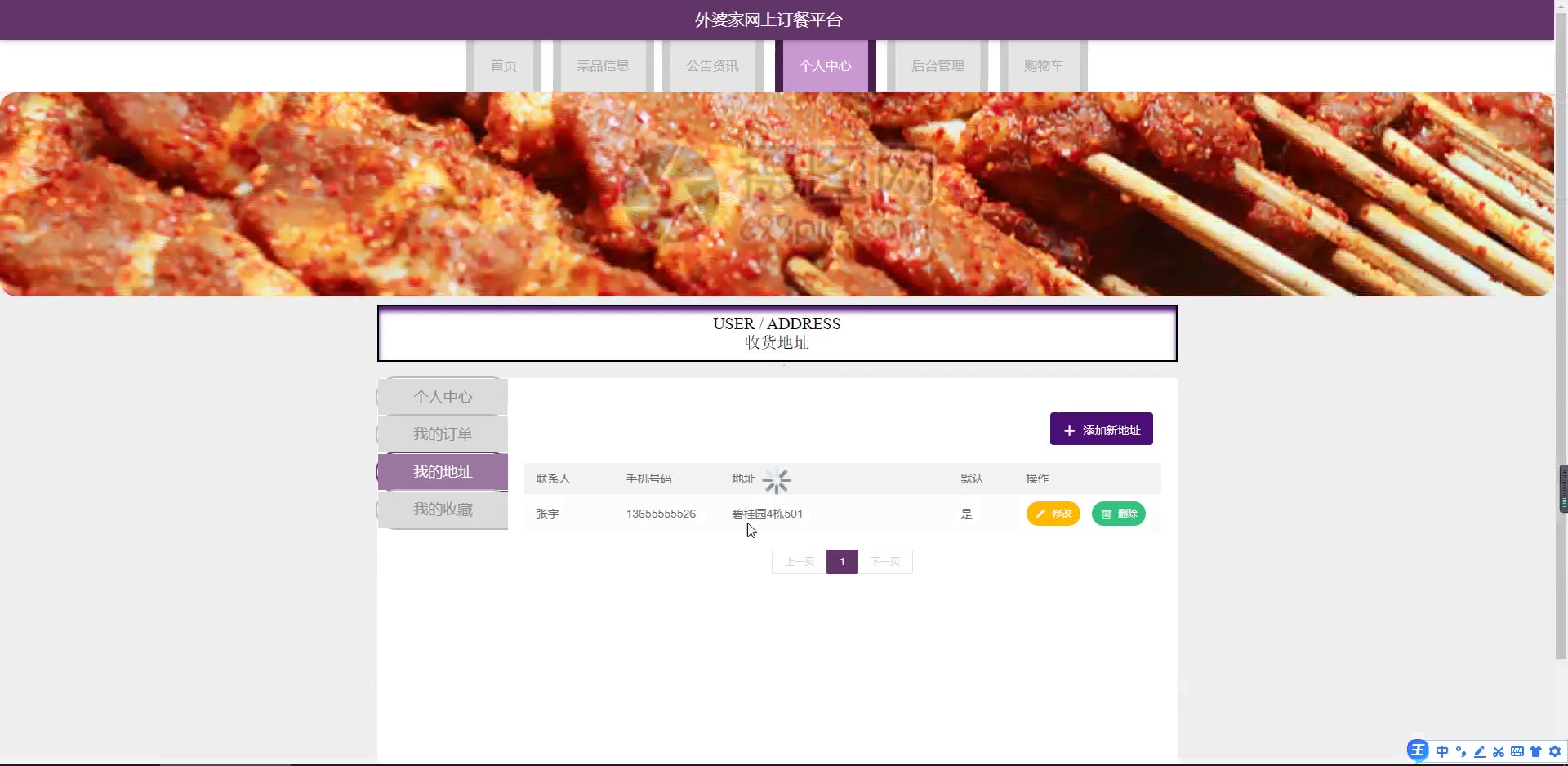The height and width of the screenshot is (766, 1568).
Task: Open the 菜品信息 tab
Action: [603, 65]
